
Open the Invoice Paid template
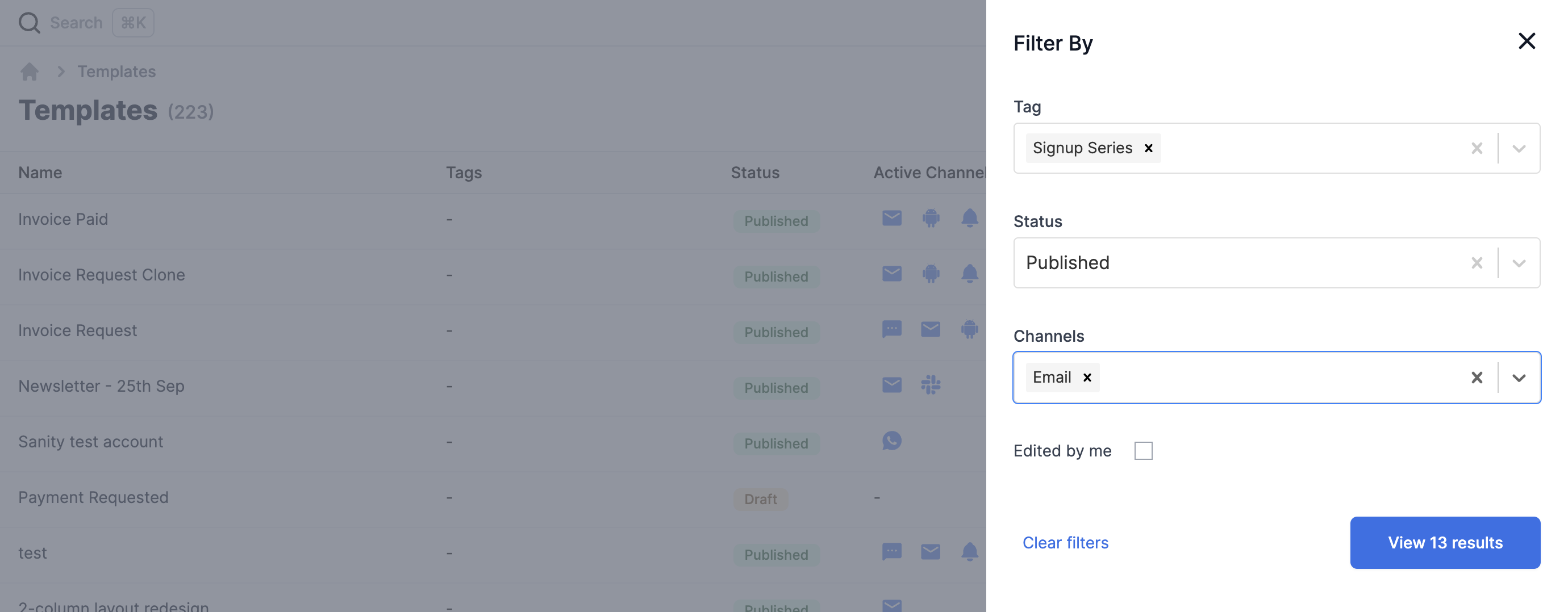click(62, 219)
